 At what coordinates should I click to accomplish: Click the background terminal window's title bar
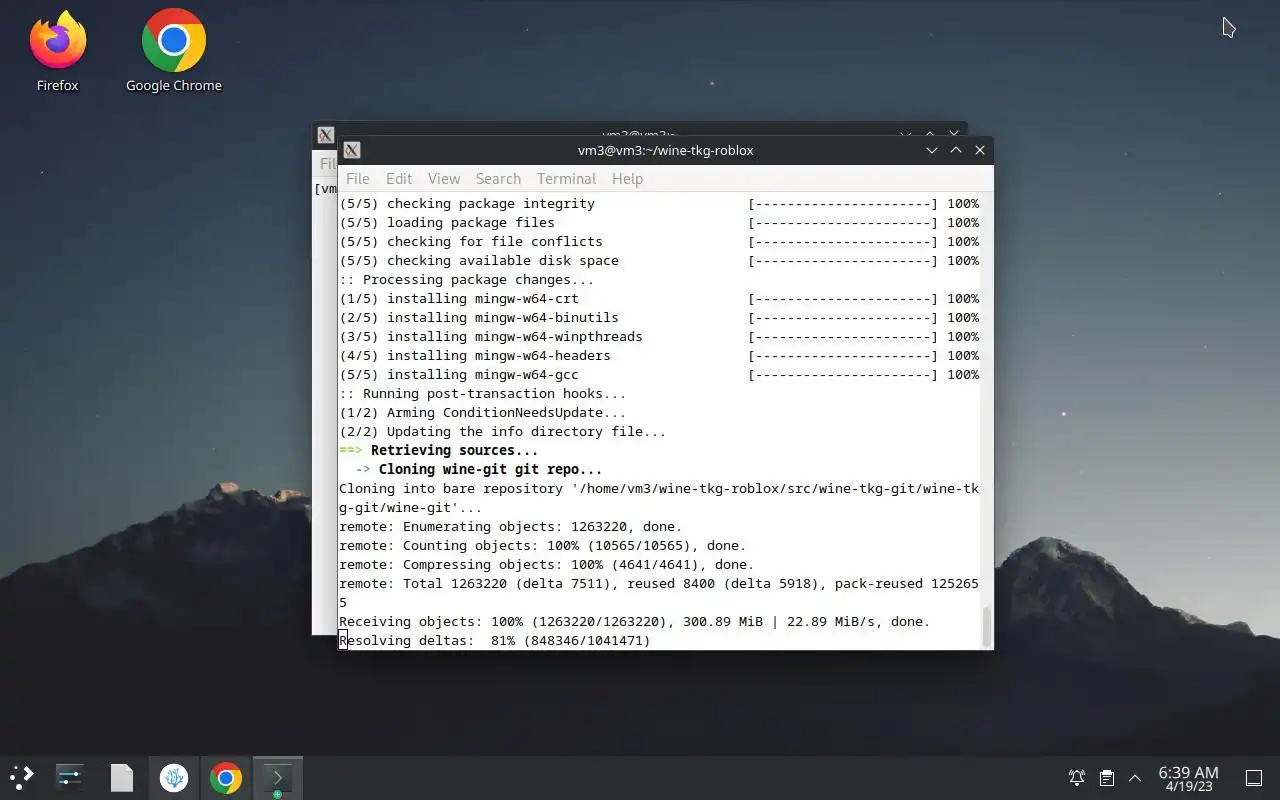(x=640, y=130)
